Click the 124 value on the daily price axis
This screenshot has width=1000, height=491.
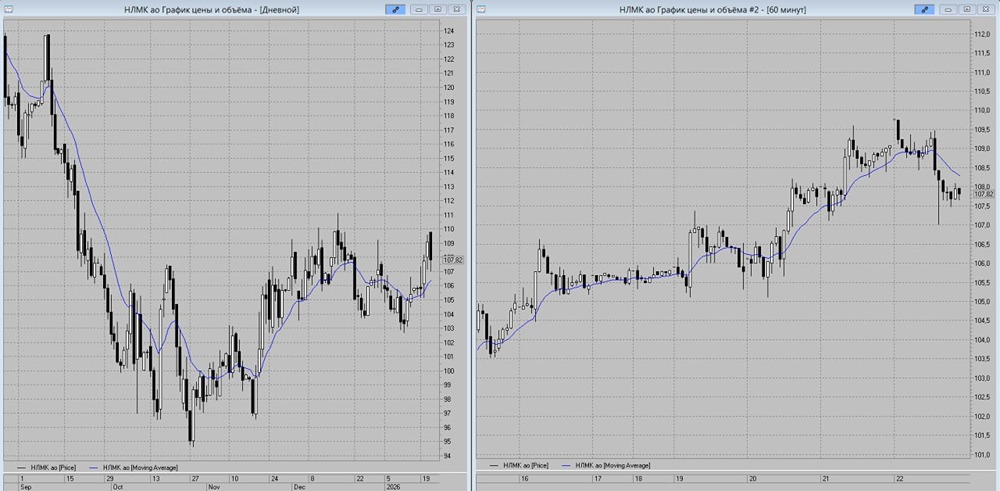(448, 31)
